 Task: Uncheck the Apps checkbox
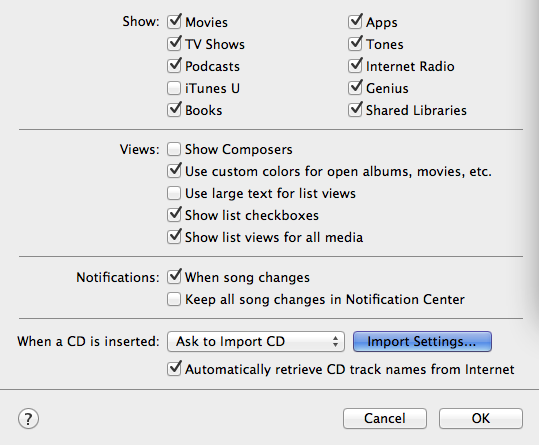[x=355, y=22]
